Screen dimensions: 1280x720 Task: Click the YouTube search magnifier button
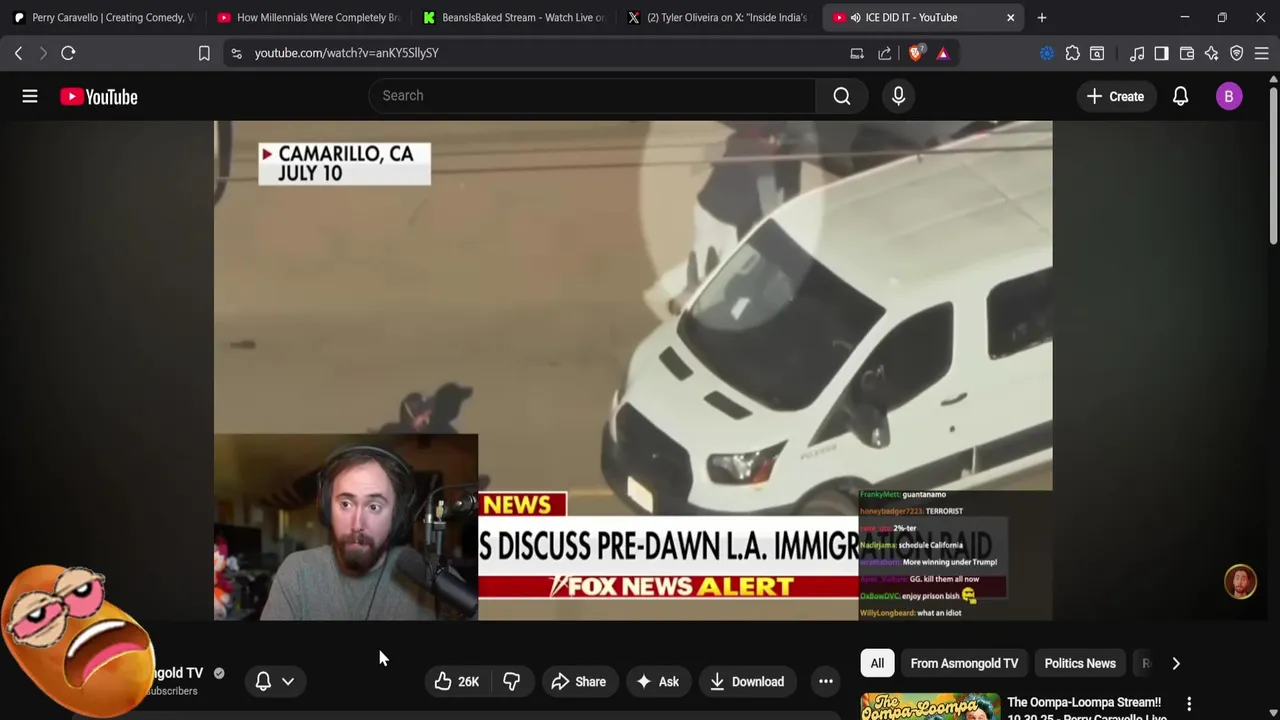[842, 96]
